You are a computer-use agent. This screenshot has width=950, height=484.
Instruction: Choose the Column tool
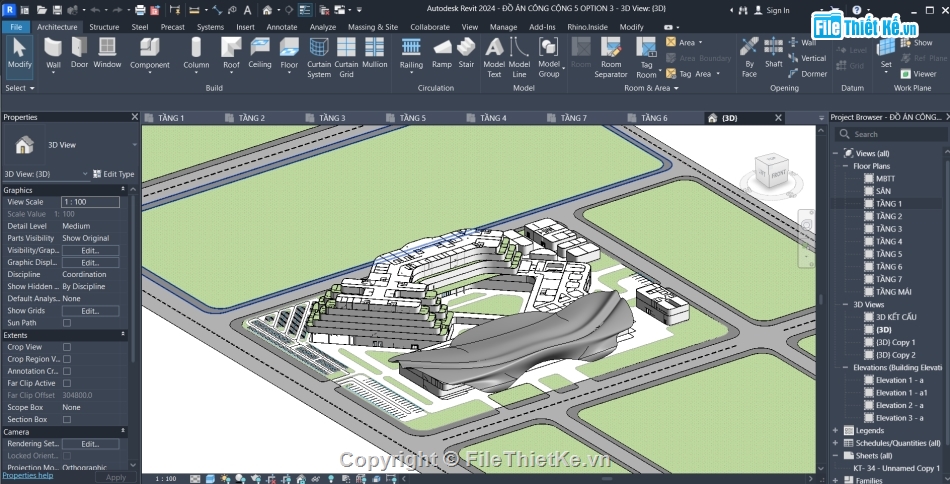click(196, 54)
